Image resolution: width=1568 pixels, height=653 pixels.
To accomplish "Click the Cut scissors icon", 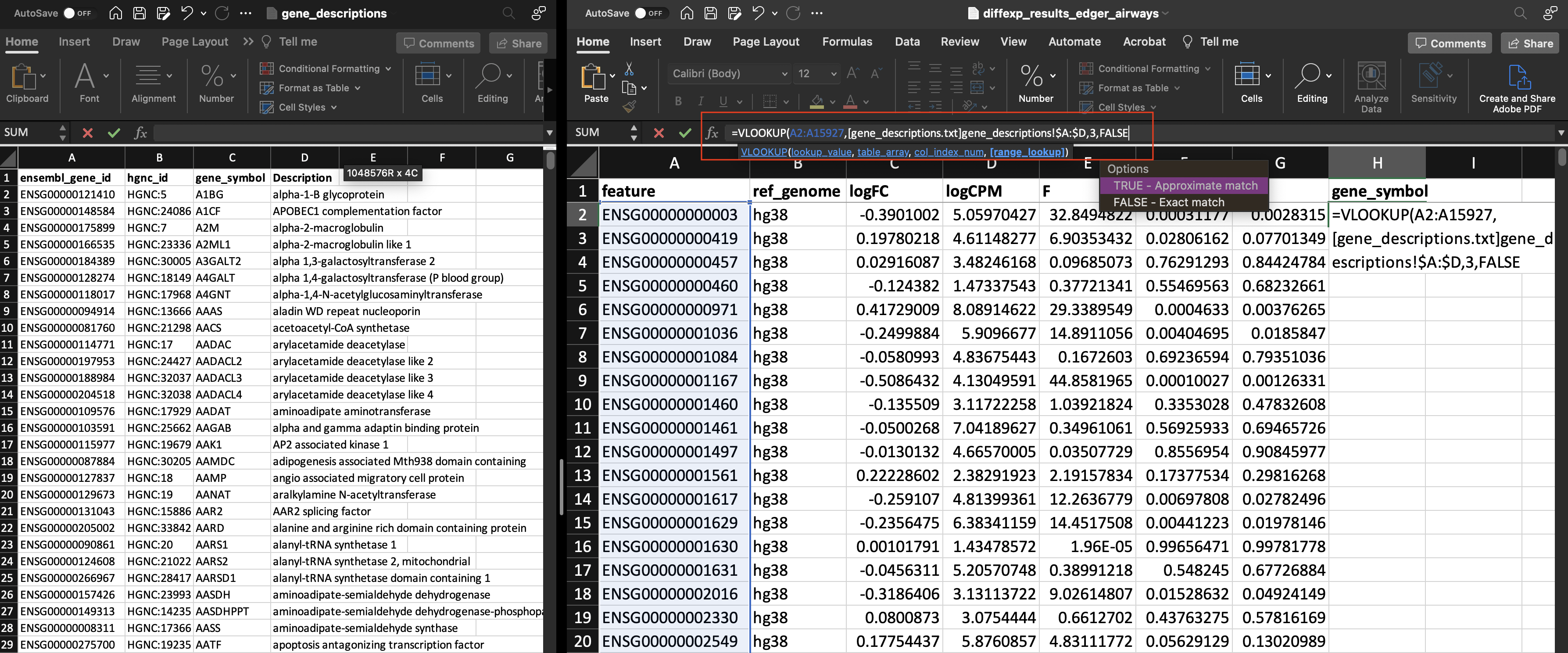I will tap(630, 69).
